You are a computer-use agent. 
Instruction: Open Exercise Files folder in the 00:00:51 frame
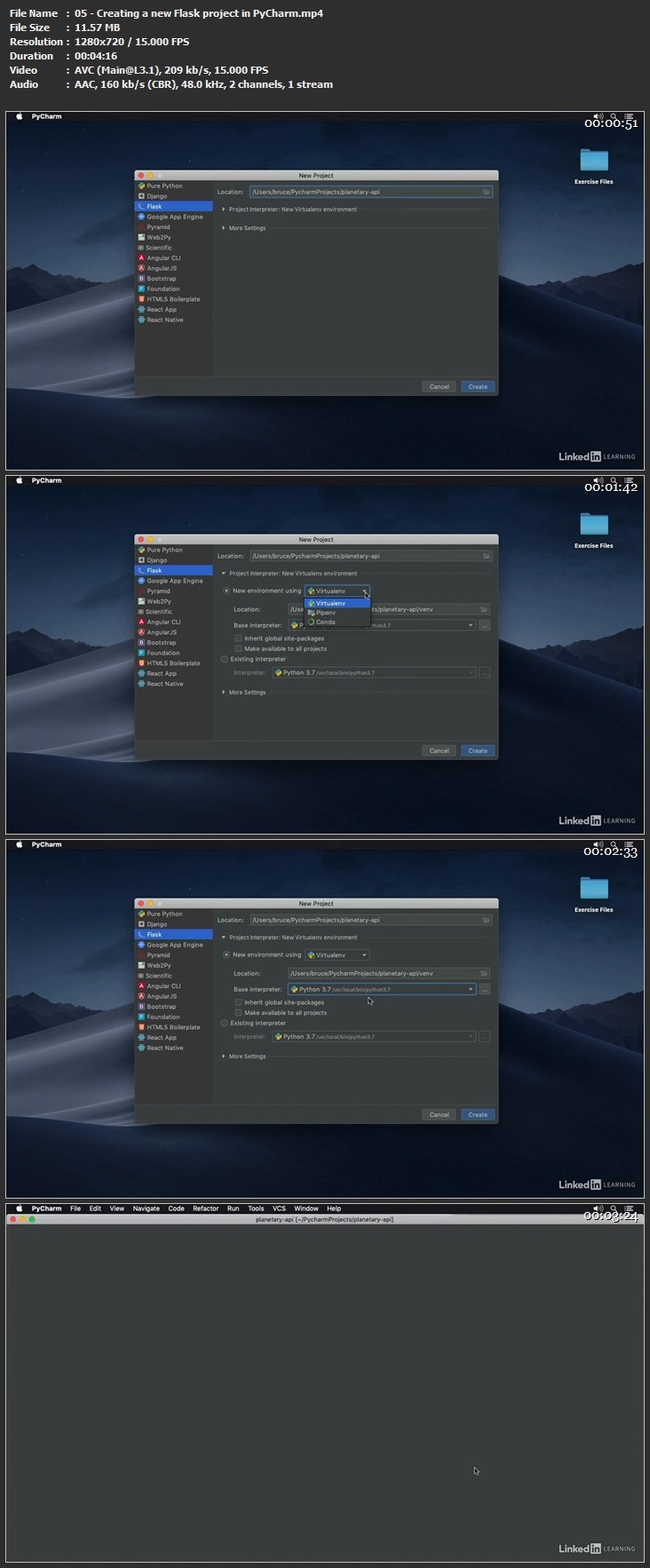click(x=593, y=166)
